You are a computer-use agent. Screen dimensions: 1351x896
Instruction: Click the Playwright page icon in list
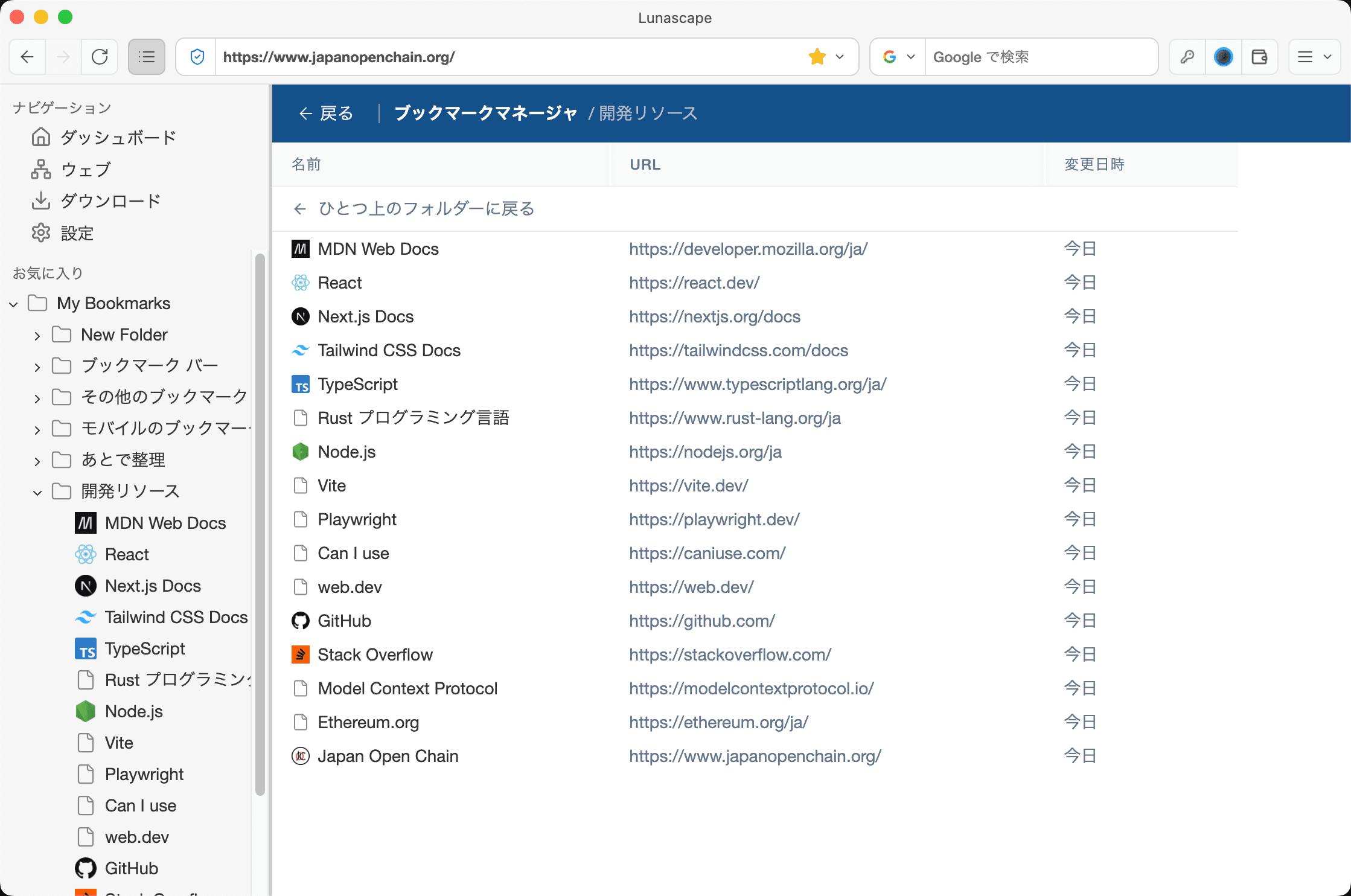coord(301,519)
